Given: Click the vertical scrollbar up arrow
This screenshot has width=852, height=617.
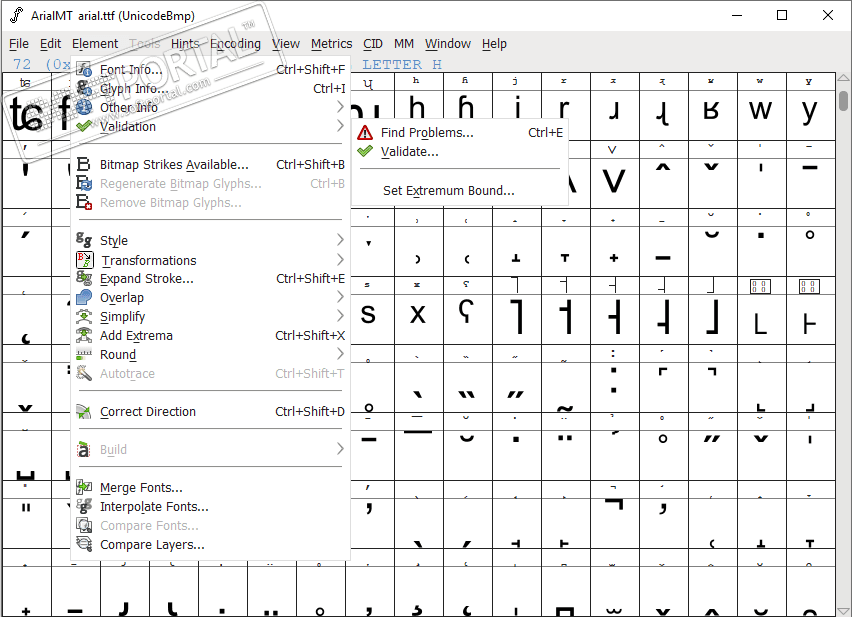Looking at the screenshot, I should (843, 78).
